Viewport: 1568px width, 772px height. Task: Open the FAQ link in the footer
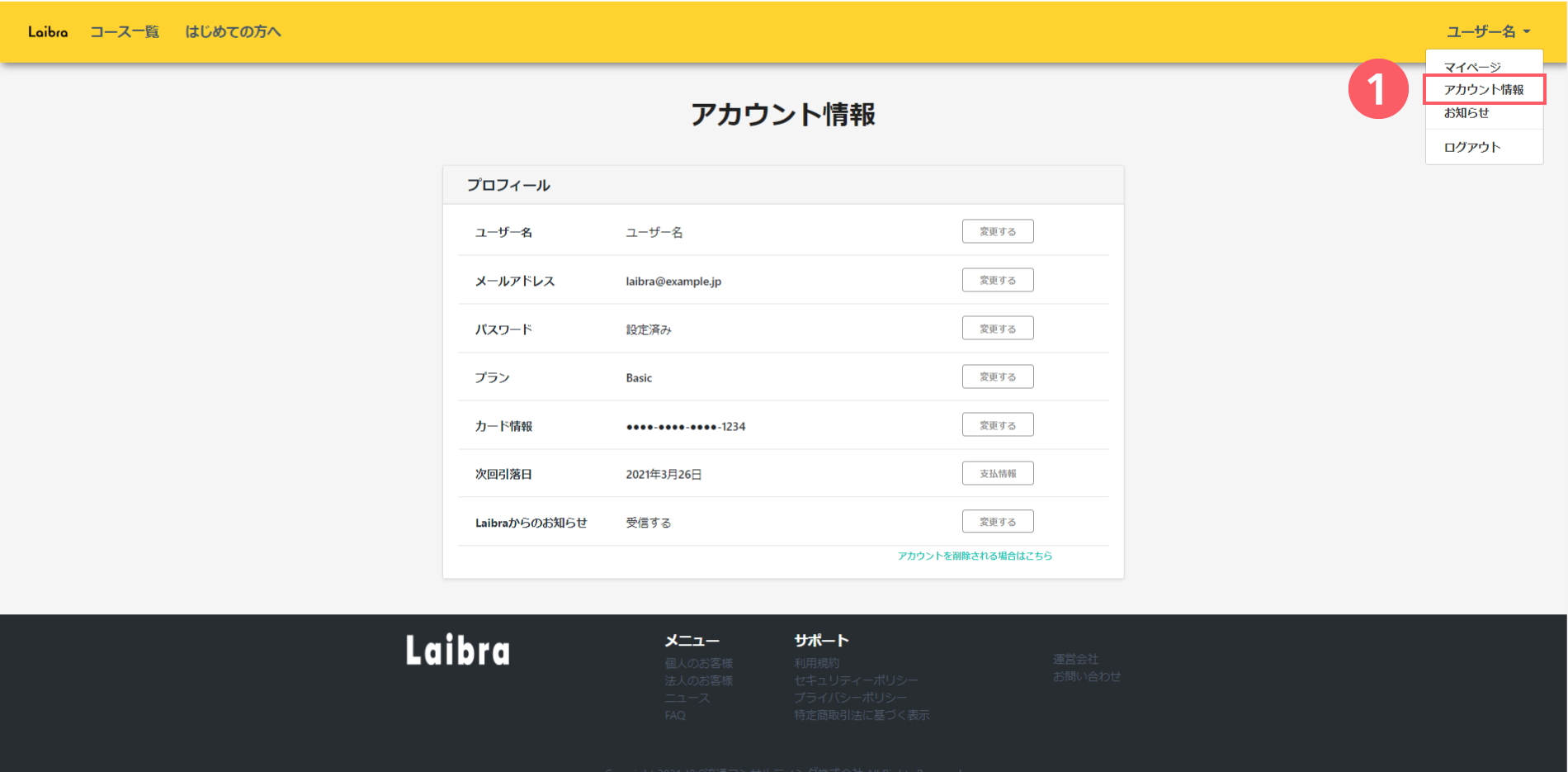tap(675, 716)
